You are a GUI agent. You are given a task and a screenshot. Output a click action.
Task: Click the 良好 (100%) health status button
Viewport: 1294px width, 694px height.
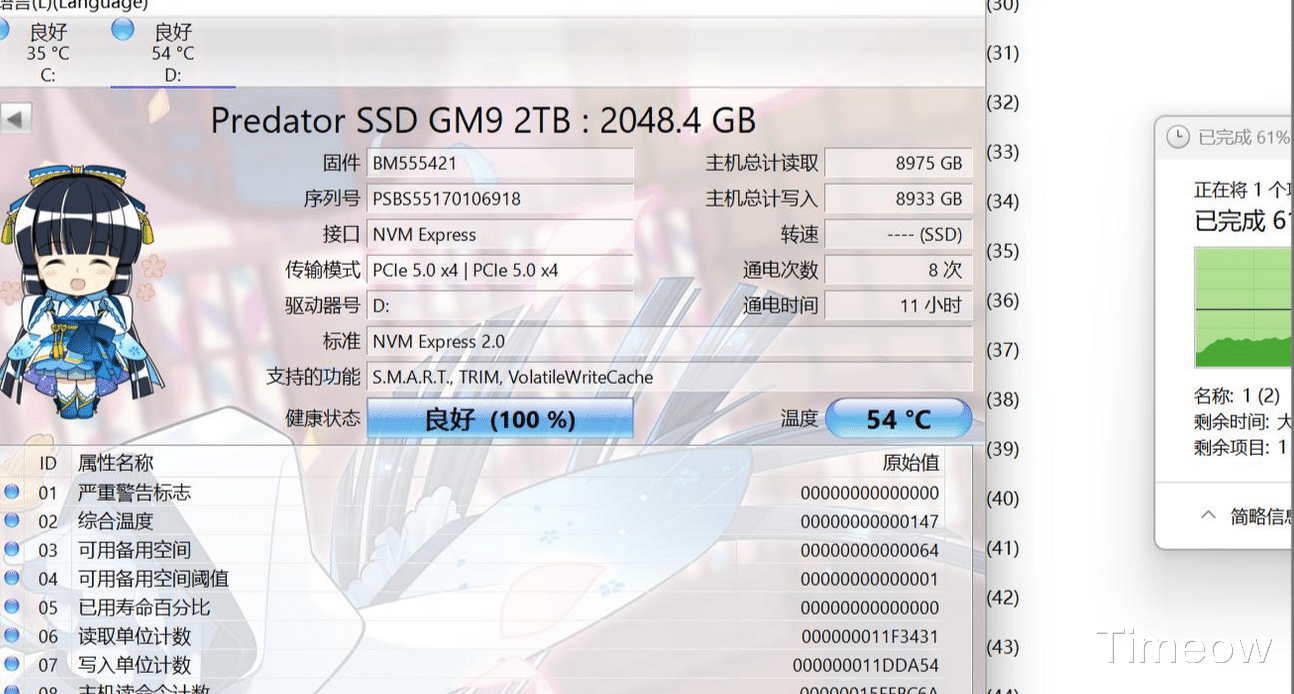coord(500,419)
